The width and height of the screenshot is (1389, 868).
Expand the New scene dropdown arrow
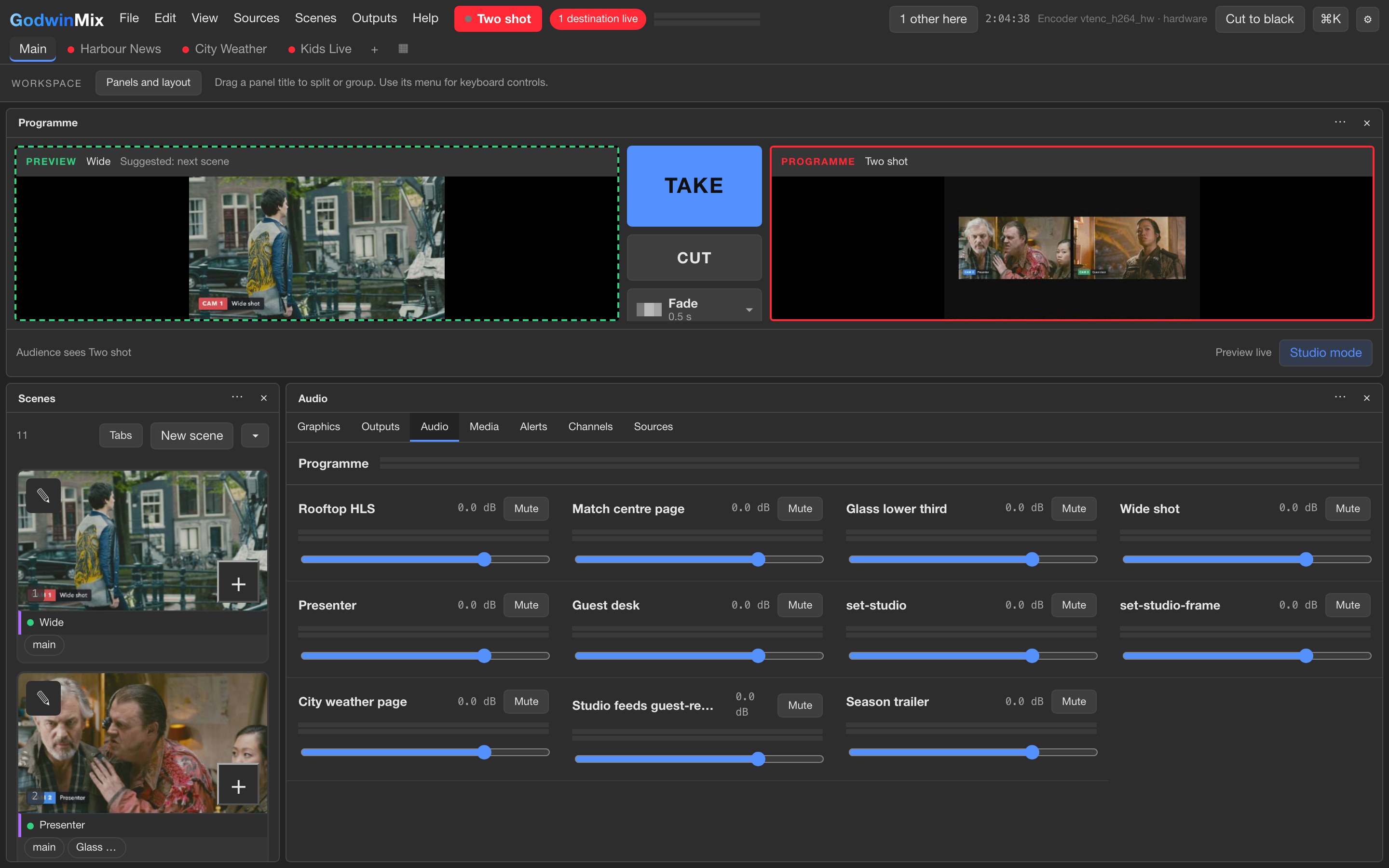click(255, 436)
